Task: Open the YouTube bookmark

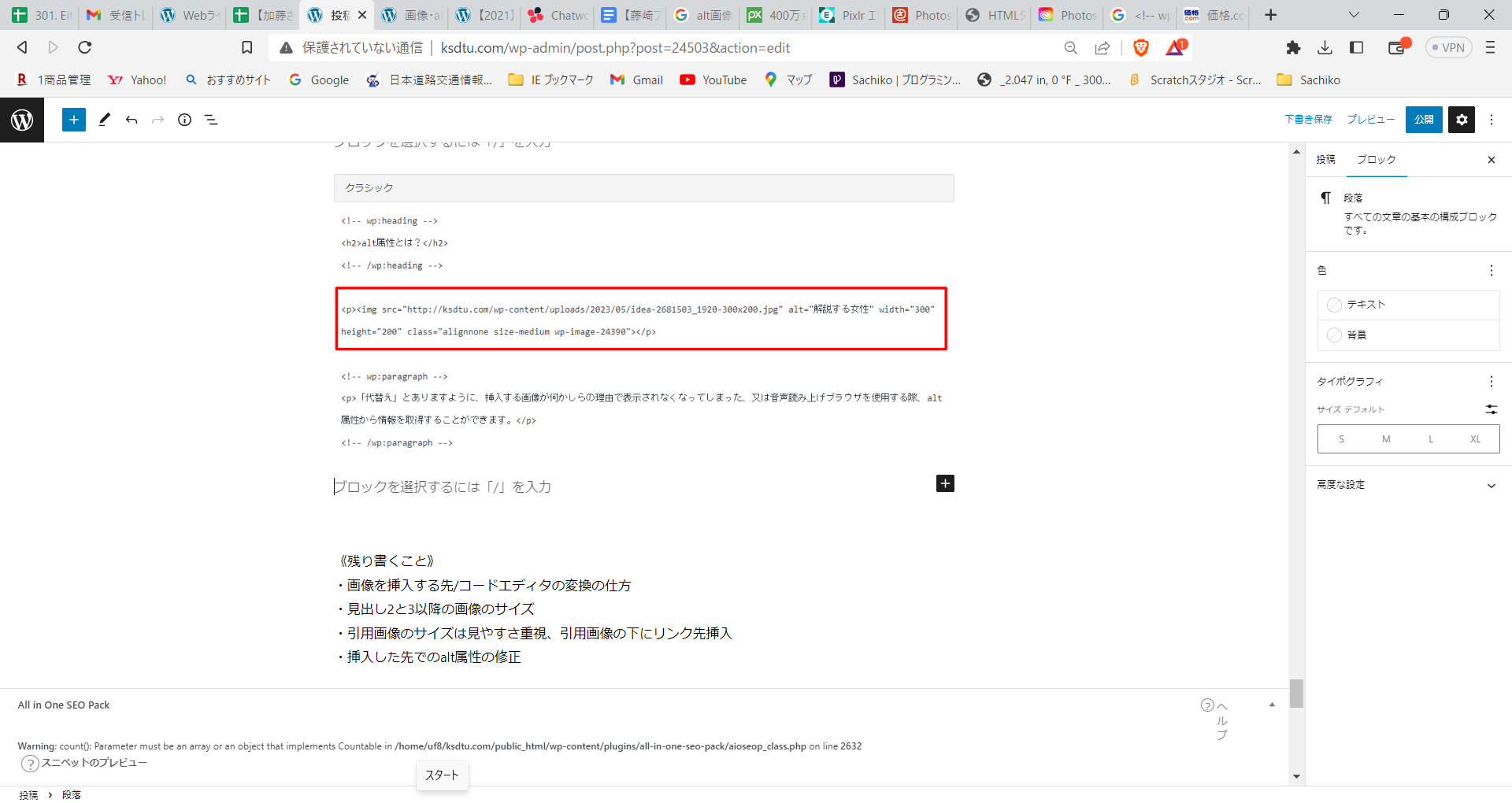Action: [x=713, y=80]
